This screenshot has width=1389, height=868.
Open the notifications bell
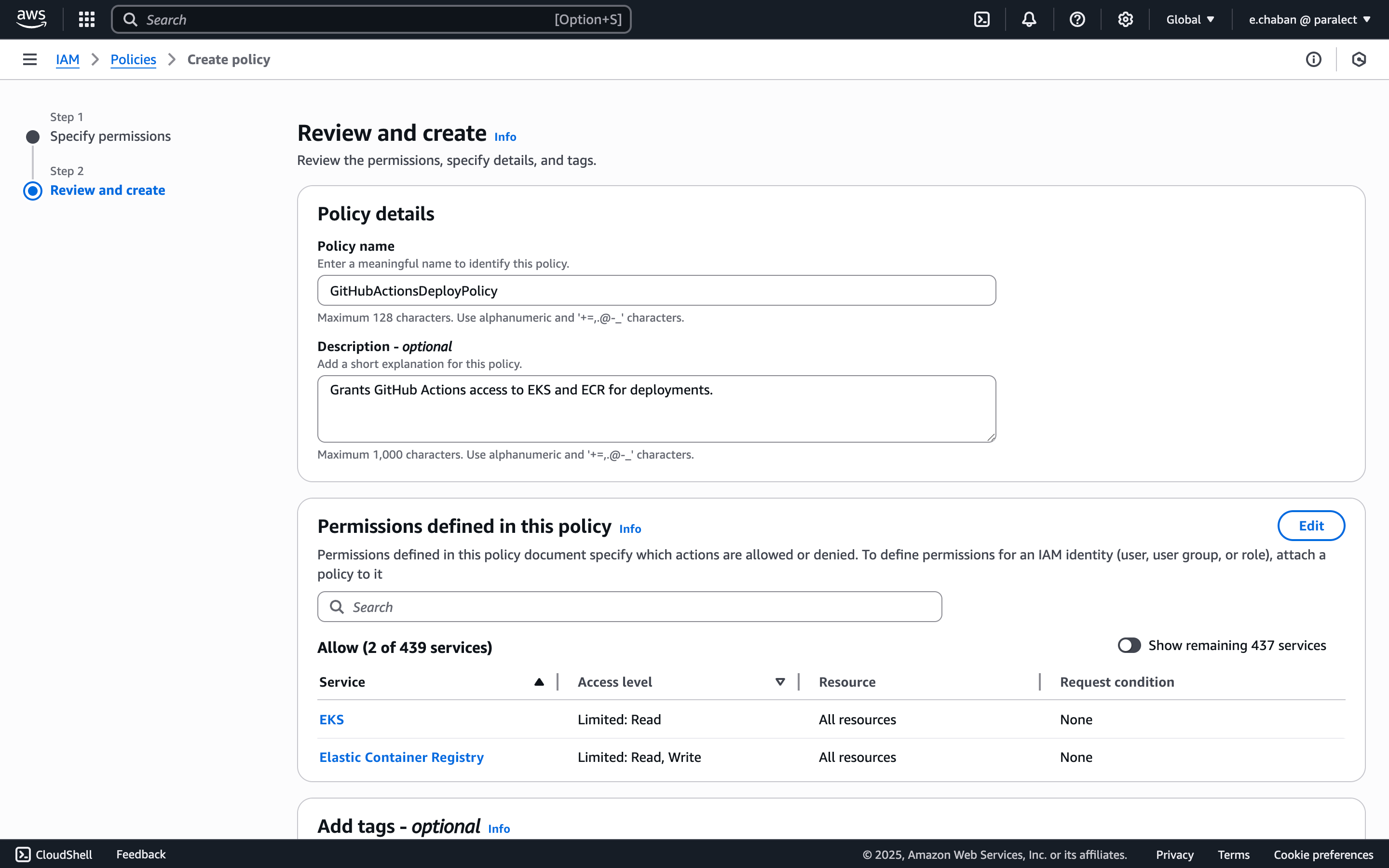click(x=1029, y=19)
